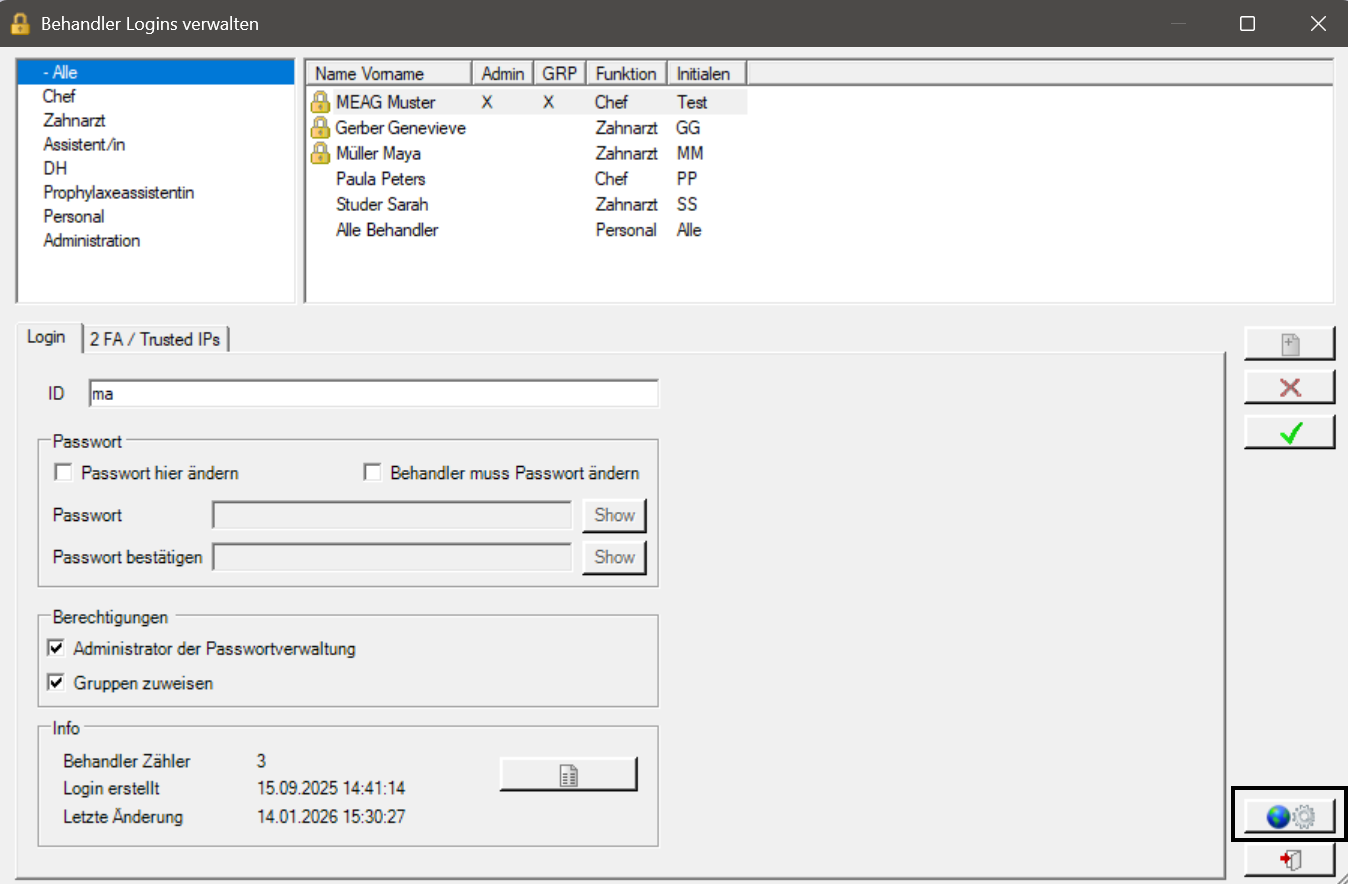The width and height of the screenshot is (1348, 884).
Task: Uncheck 'Administrator der Passwortverwaltung'
Action: (56, 649)
